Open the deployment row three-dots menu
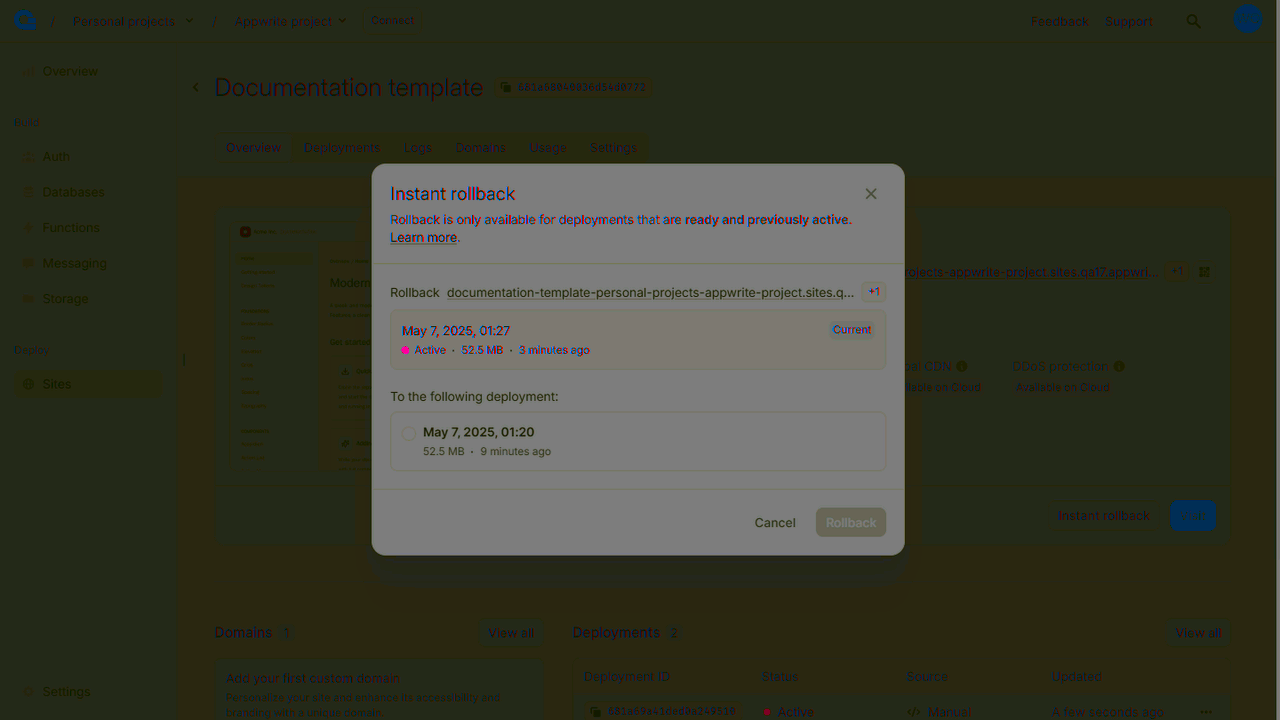 (x=1205, y=712)
